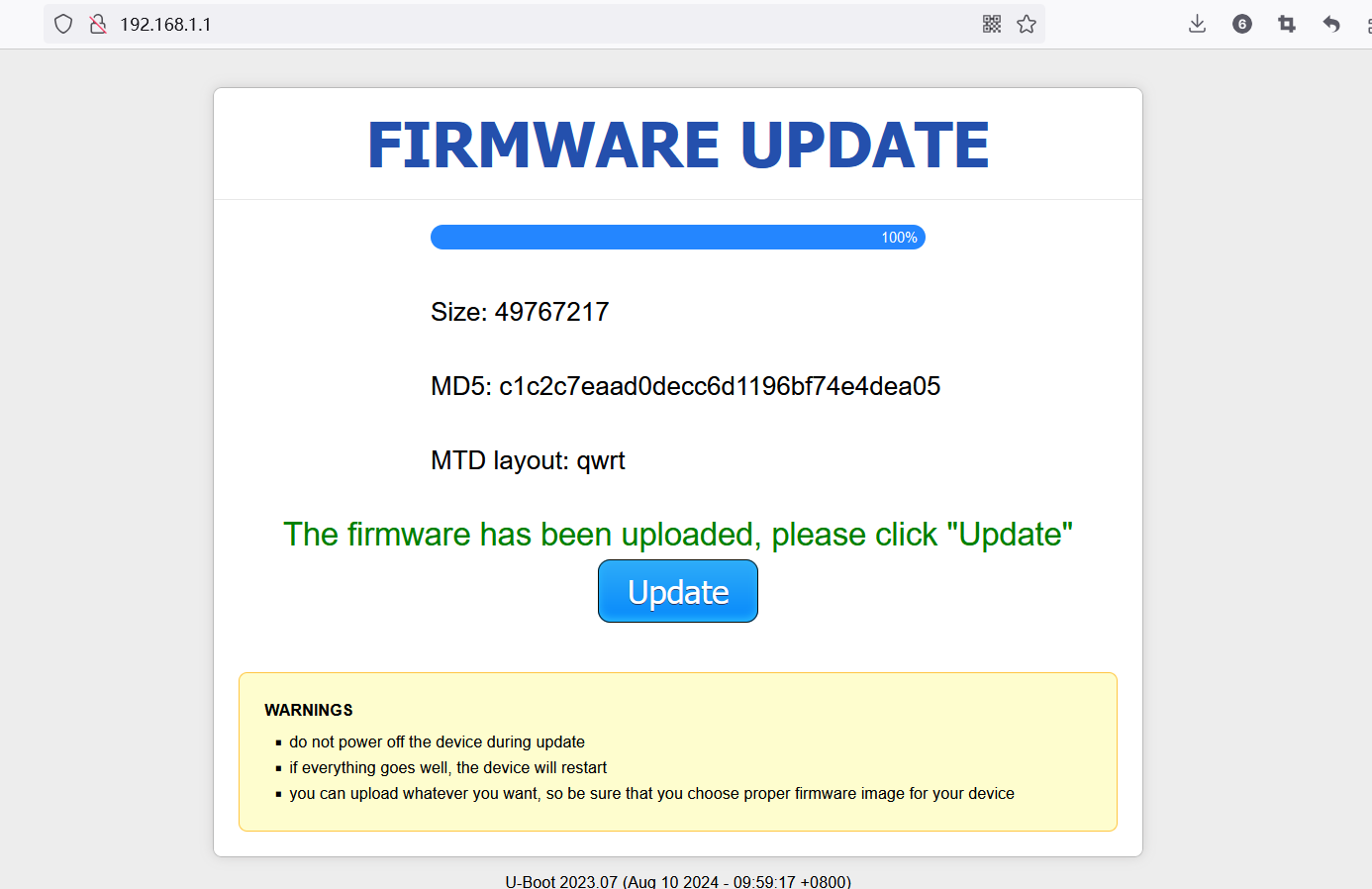Click the curved undo arrow toolbar icon
1372x889 pixels.
[1331, 24]
